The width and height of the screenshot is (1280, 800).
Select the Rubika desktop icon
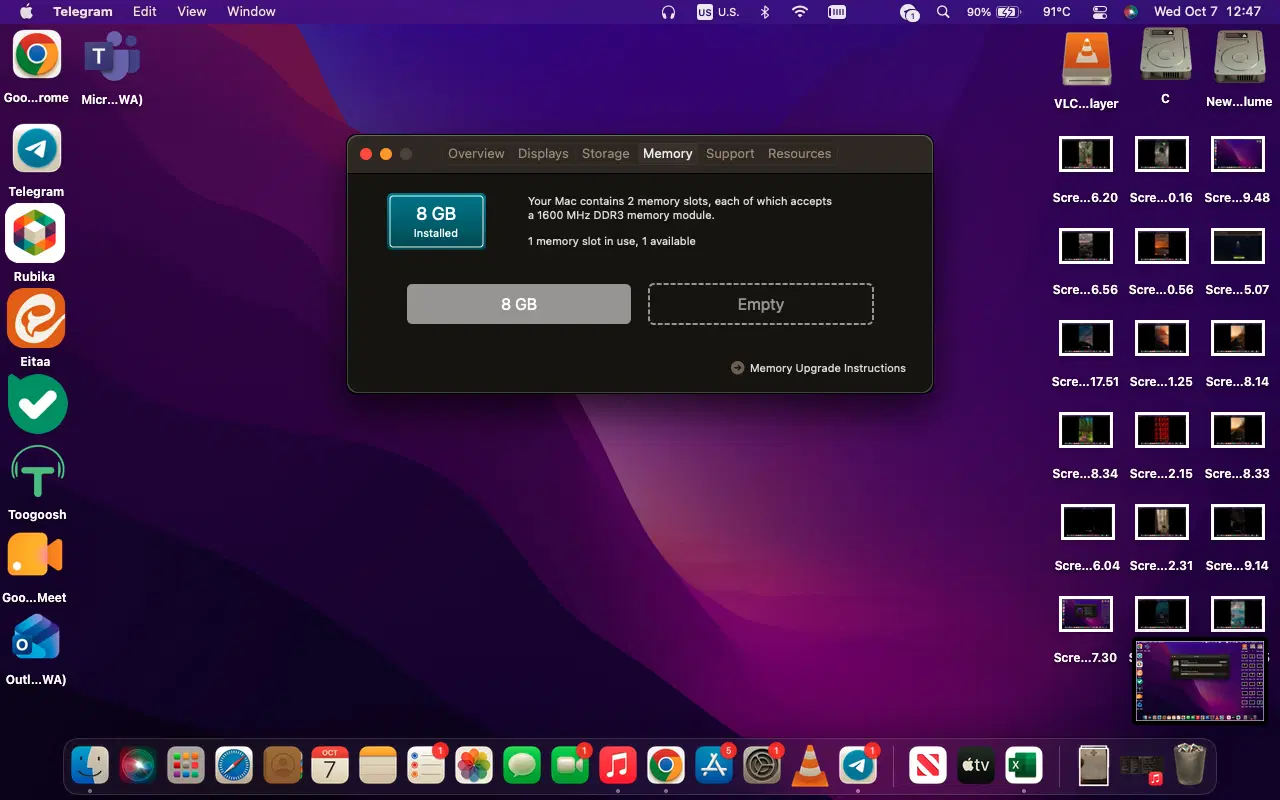coord(36,233)
